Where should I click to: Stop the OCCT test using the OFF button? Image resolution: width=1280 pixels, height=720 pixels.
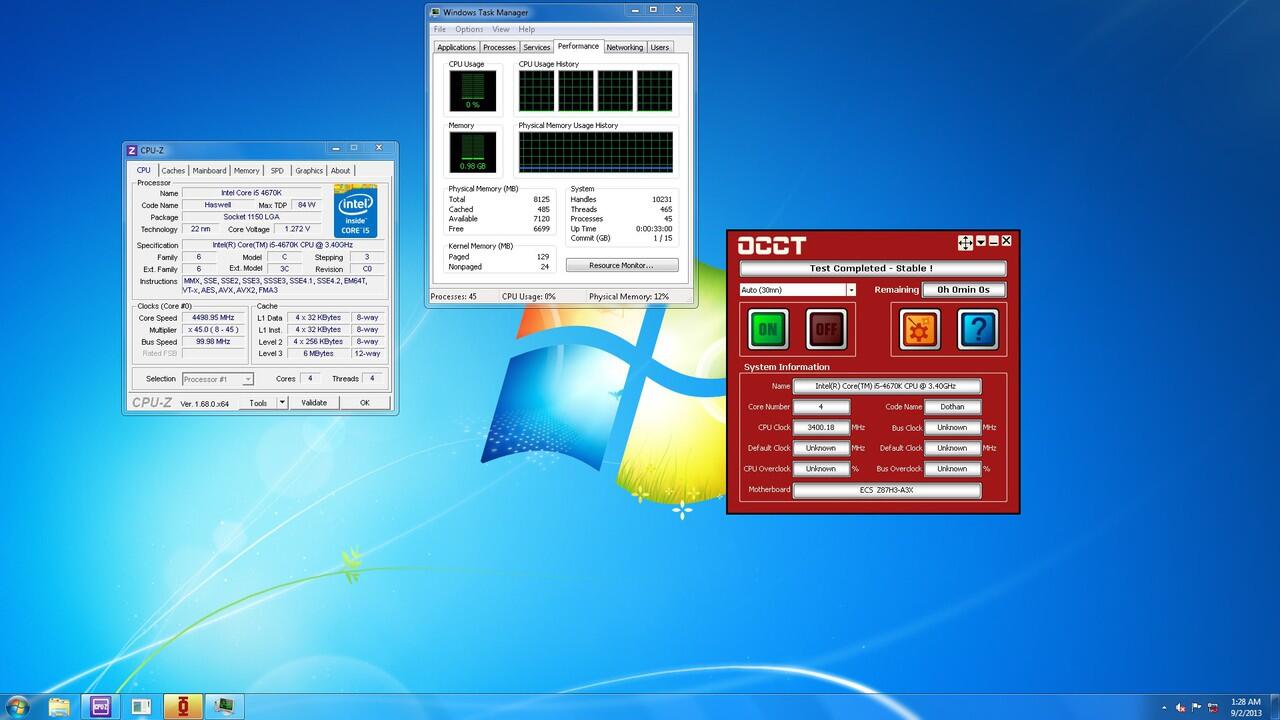pos(826,328)
